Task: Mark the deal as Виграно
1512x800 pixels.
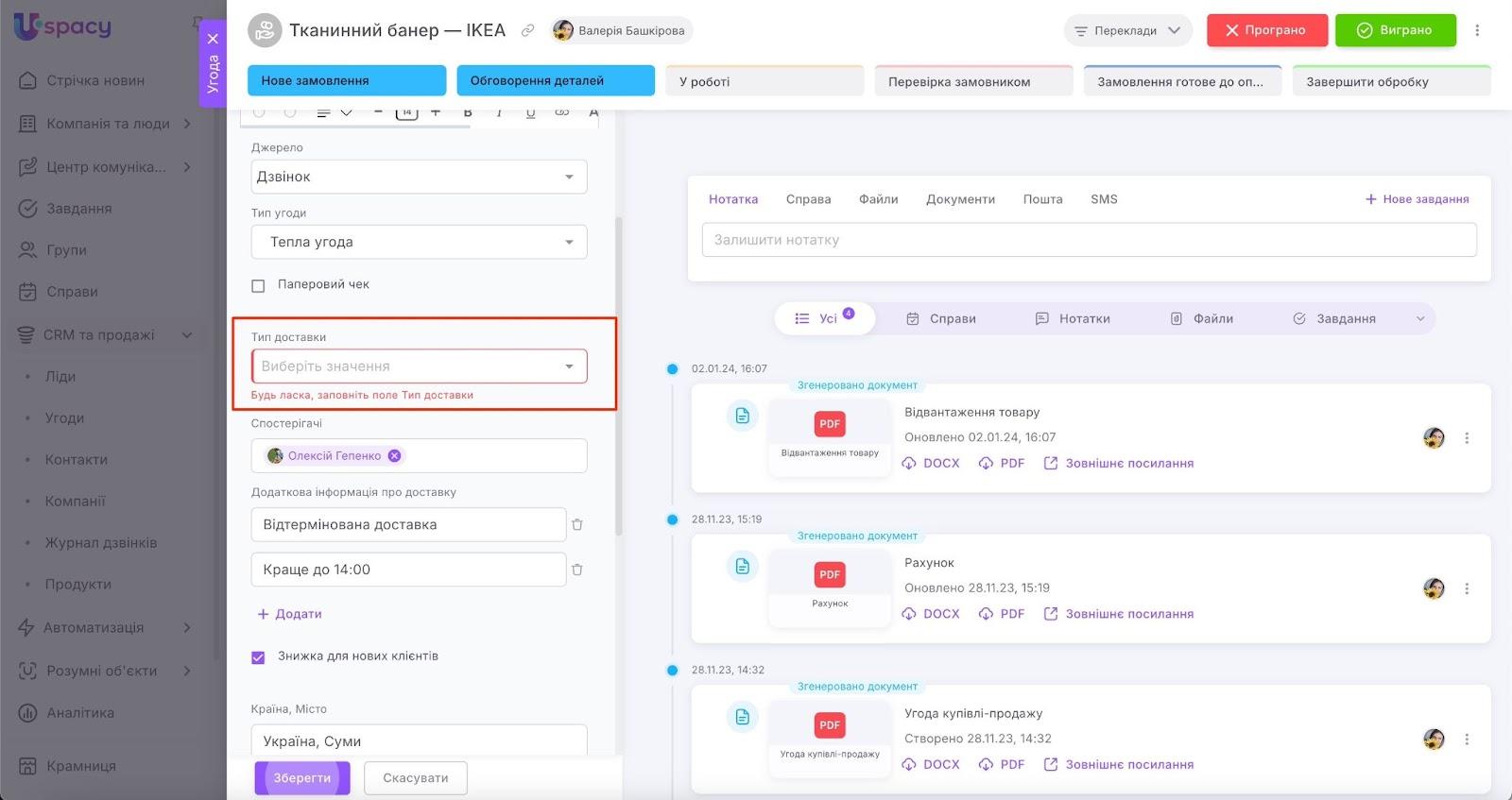Action: coord(1395,30)
